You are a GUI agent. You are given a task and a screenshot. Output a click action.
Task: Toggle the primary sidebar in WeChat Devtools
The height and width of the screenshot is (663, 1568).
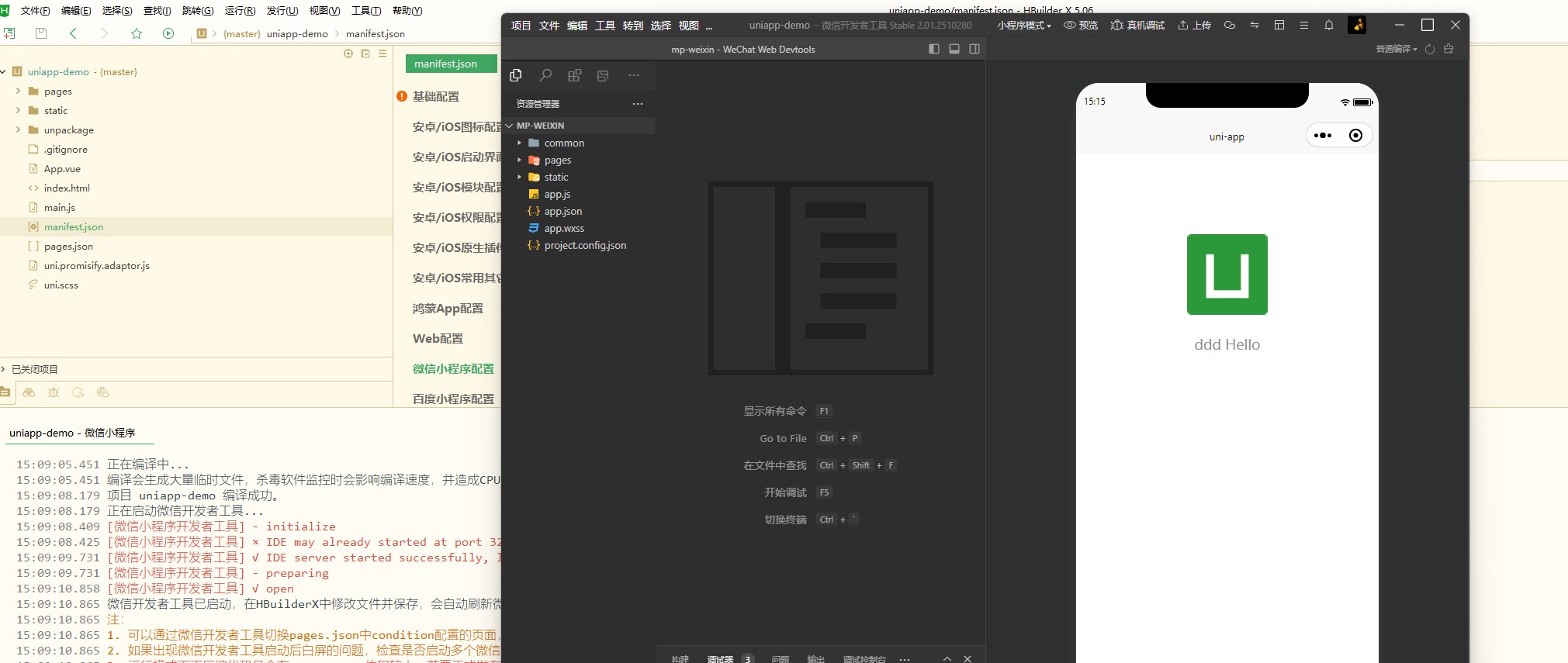[934, 49]
